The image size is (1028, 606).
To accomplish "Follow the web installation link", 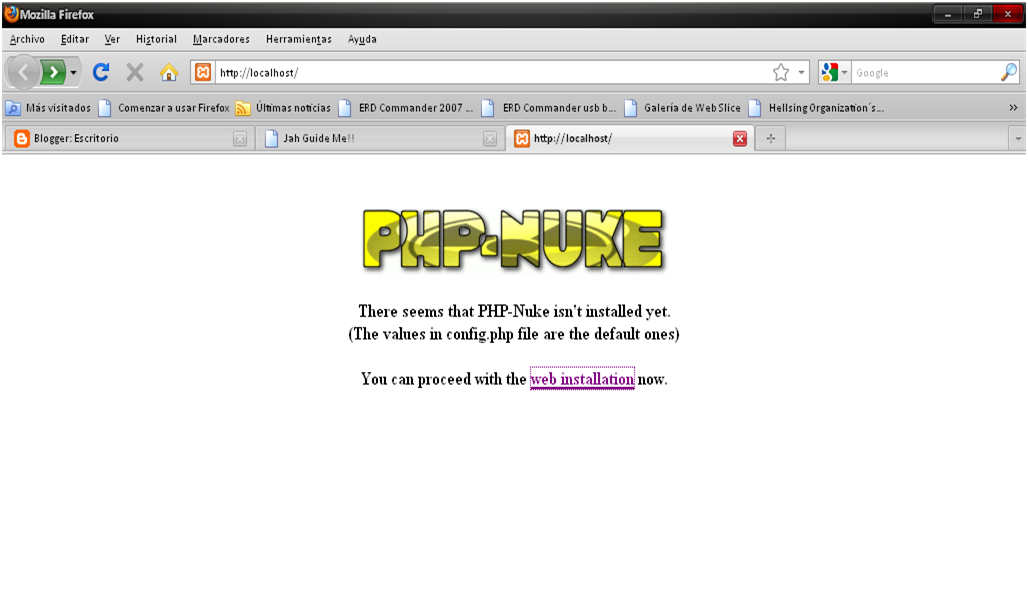I will (x=582, y=378).
